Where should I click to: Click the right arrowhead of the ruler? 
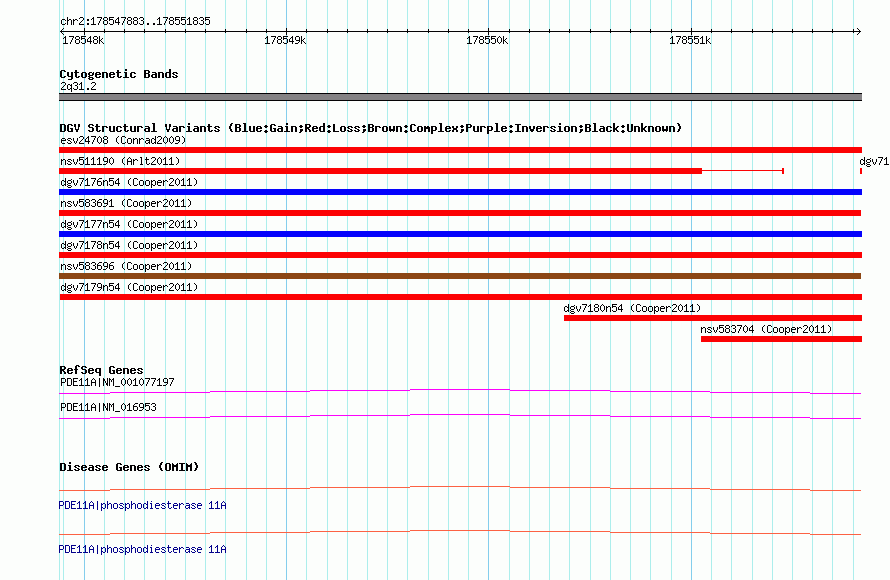tap(858, 31)
